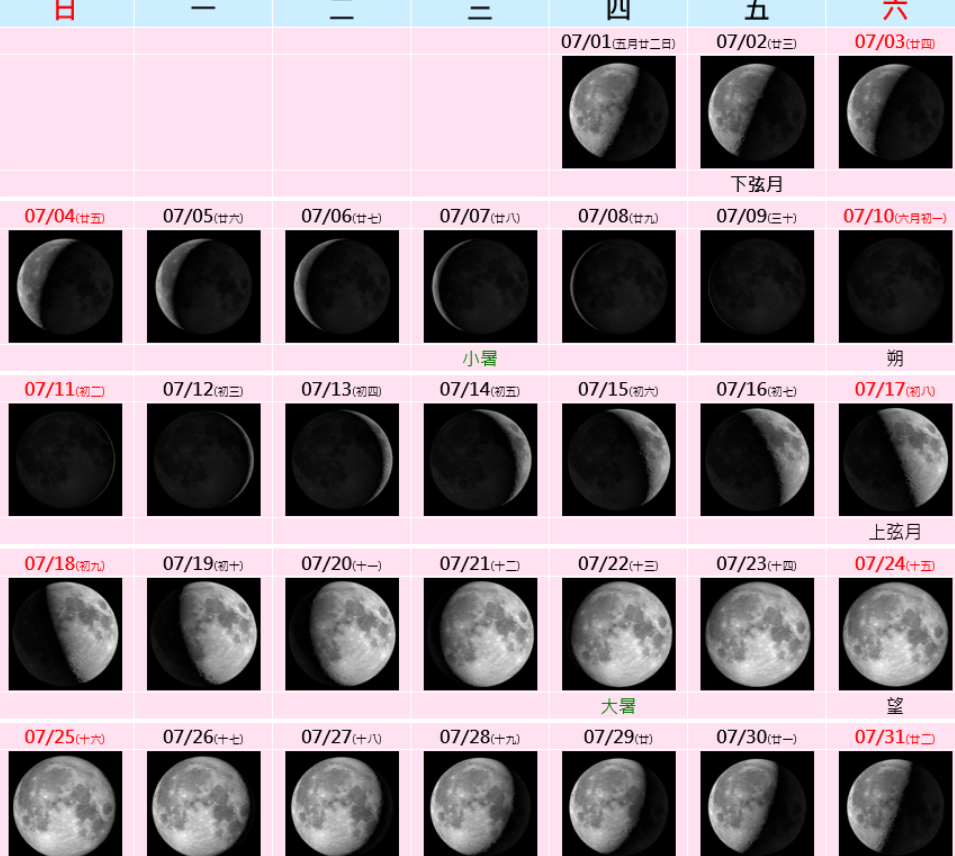955x856 pixels.
Task: Click the 07/04 waning crescent moon image
Action: pyautogui.click(x=65, y=286)
